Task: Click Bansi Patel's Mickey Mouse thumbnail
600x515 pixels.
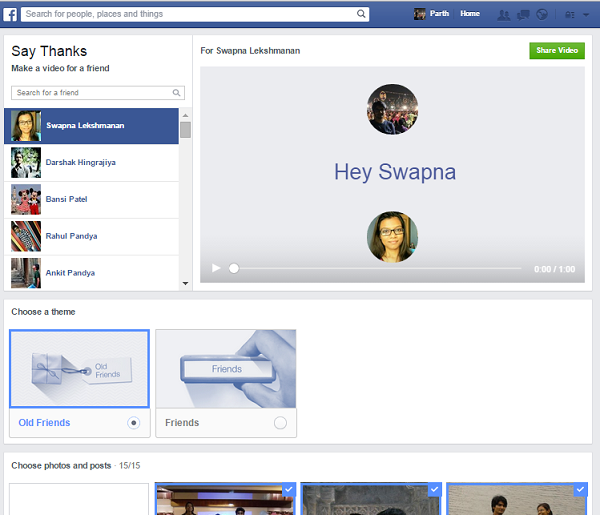Action: 26,199
